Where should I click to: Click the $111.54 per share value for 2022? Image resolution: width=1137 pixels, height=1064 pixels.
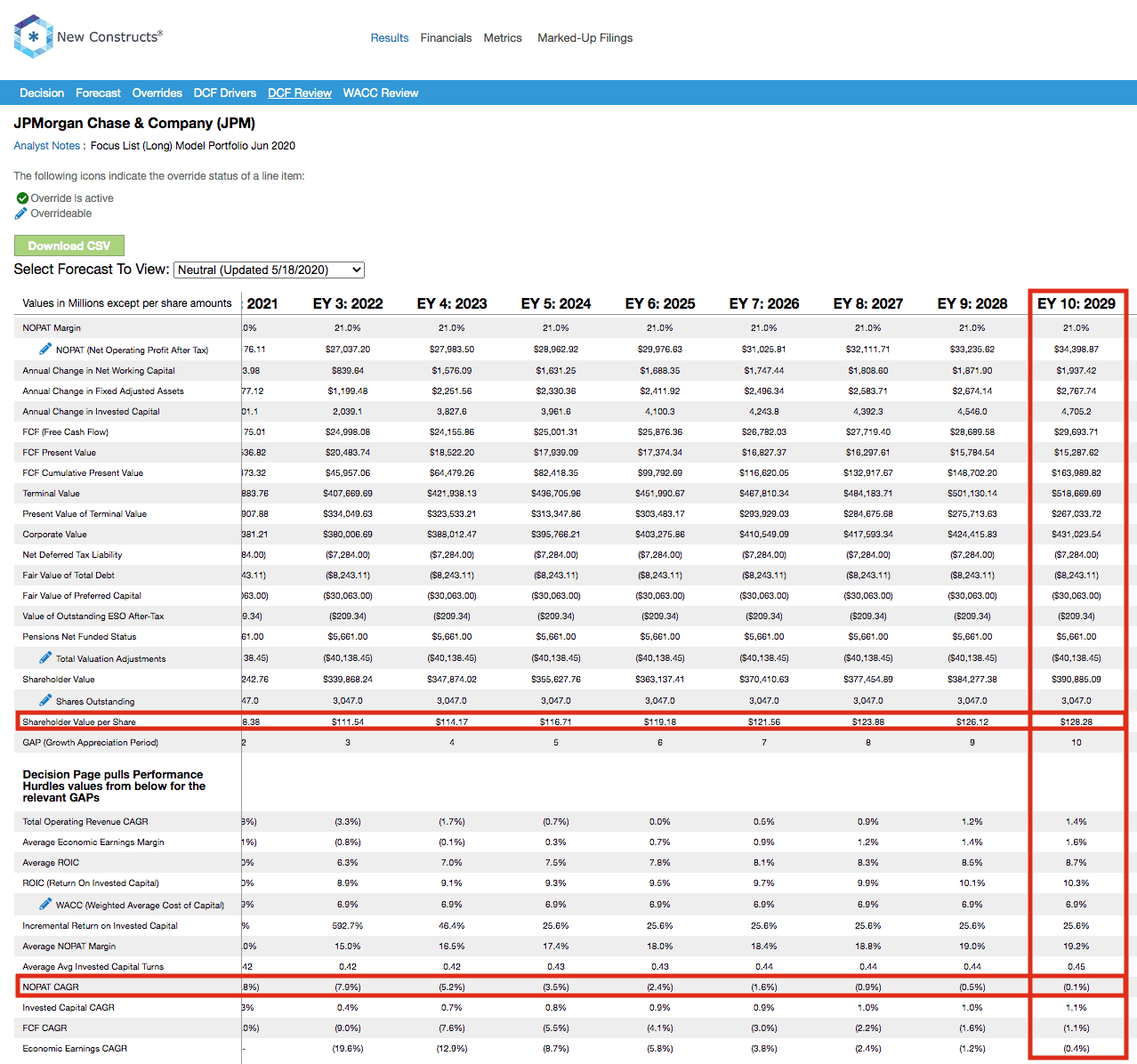point(348,721)
